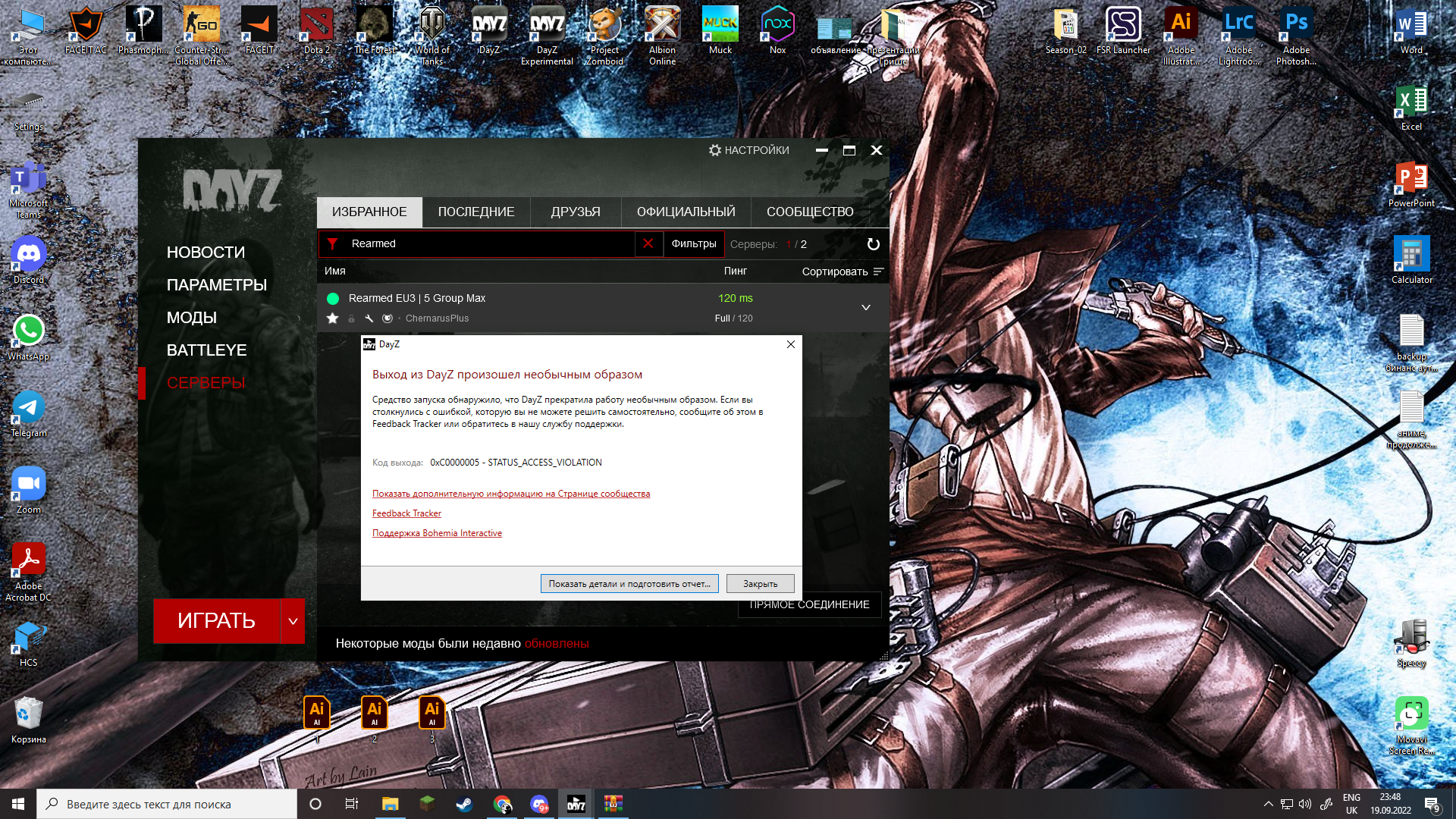Switch to the ОФИЦИАЛЬНЫЙ tab
Image resolution: width=1456 pixels, height=819 pixels.
point(686,212)
